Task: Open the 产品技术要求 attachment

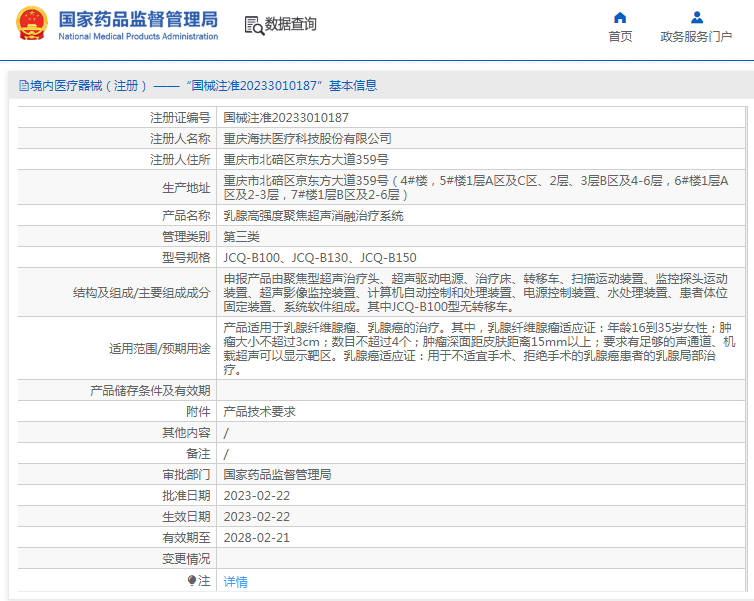Action: point(259,412)
